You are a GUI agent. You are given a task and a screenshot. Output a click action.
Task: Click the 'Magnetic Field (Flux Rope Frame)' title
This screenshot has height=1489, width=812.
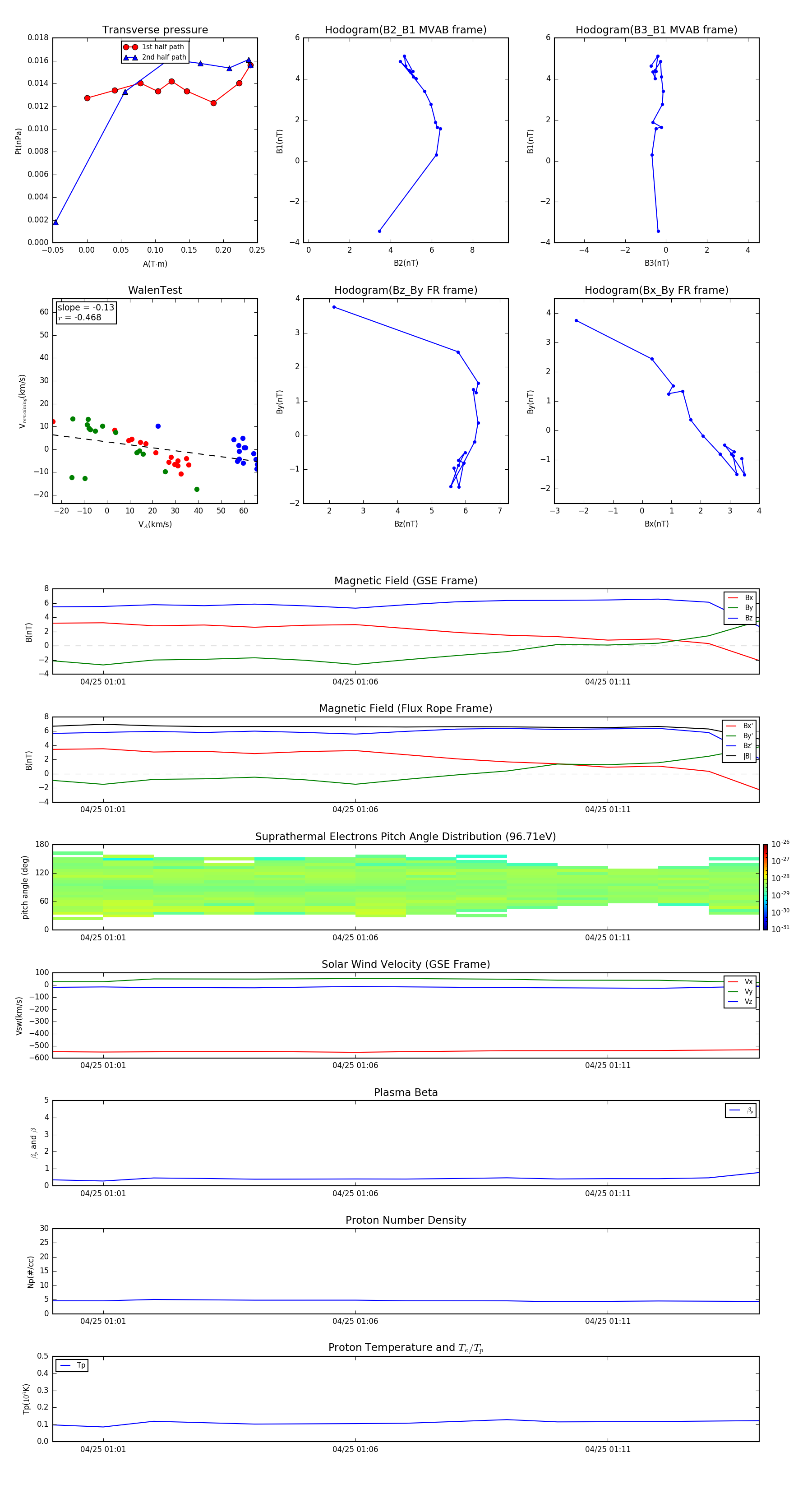pyautogui.click(x=406, y=709)
